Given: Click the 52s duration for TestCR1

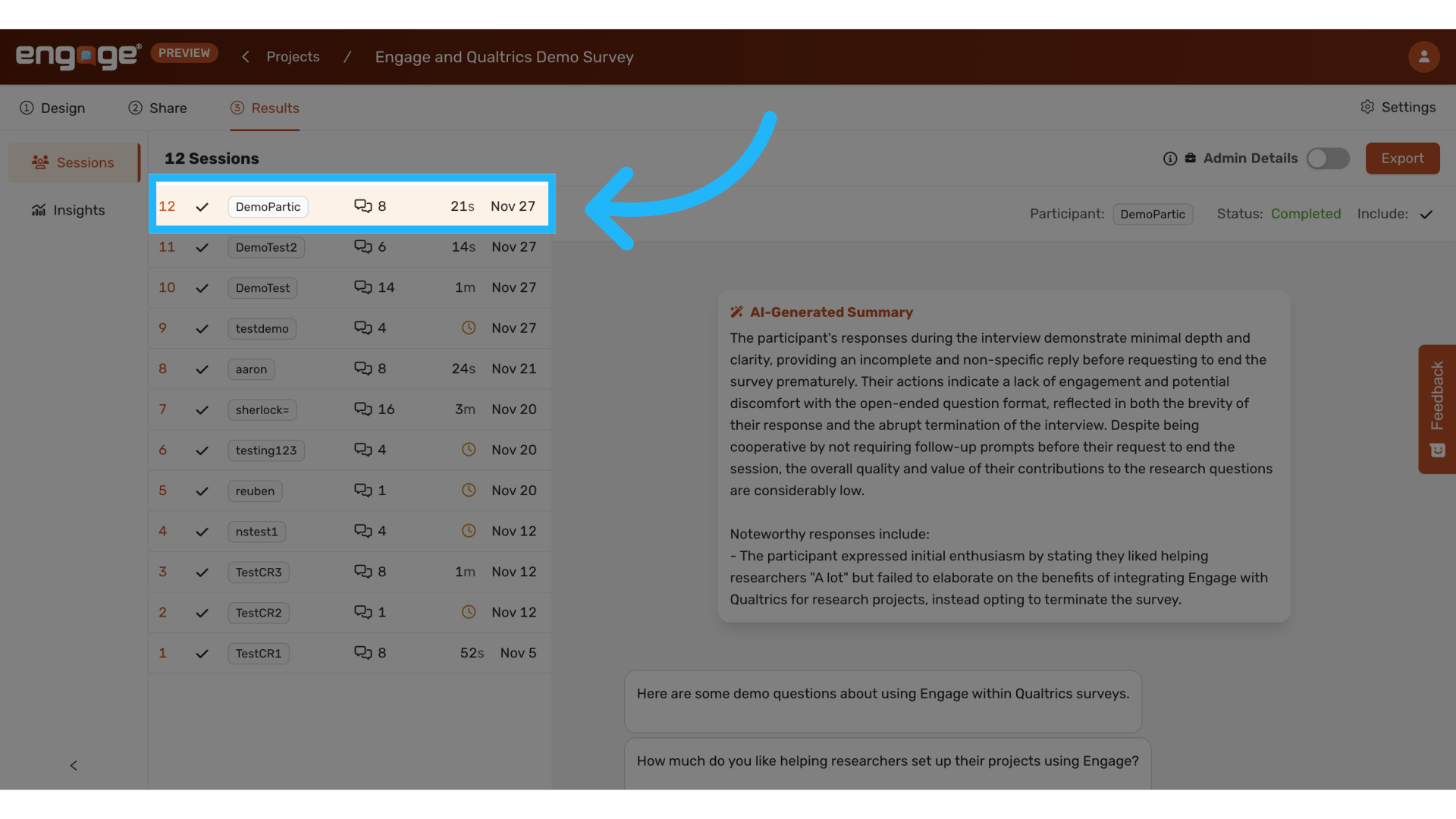Looking at the screenshot, I should pyautogui.click(x=472, y=653).
